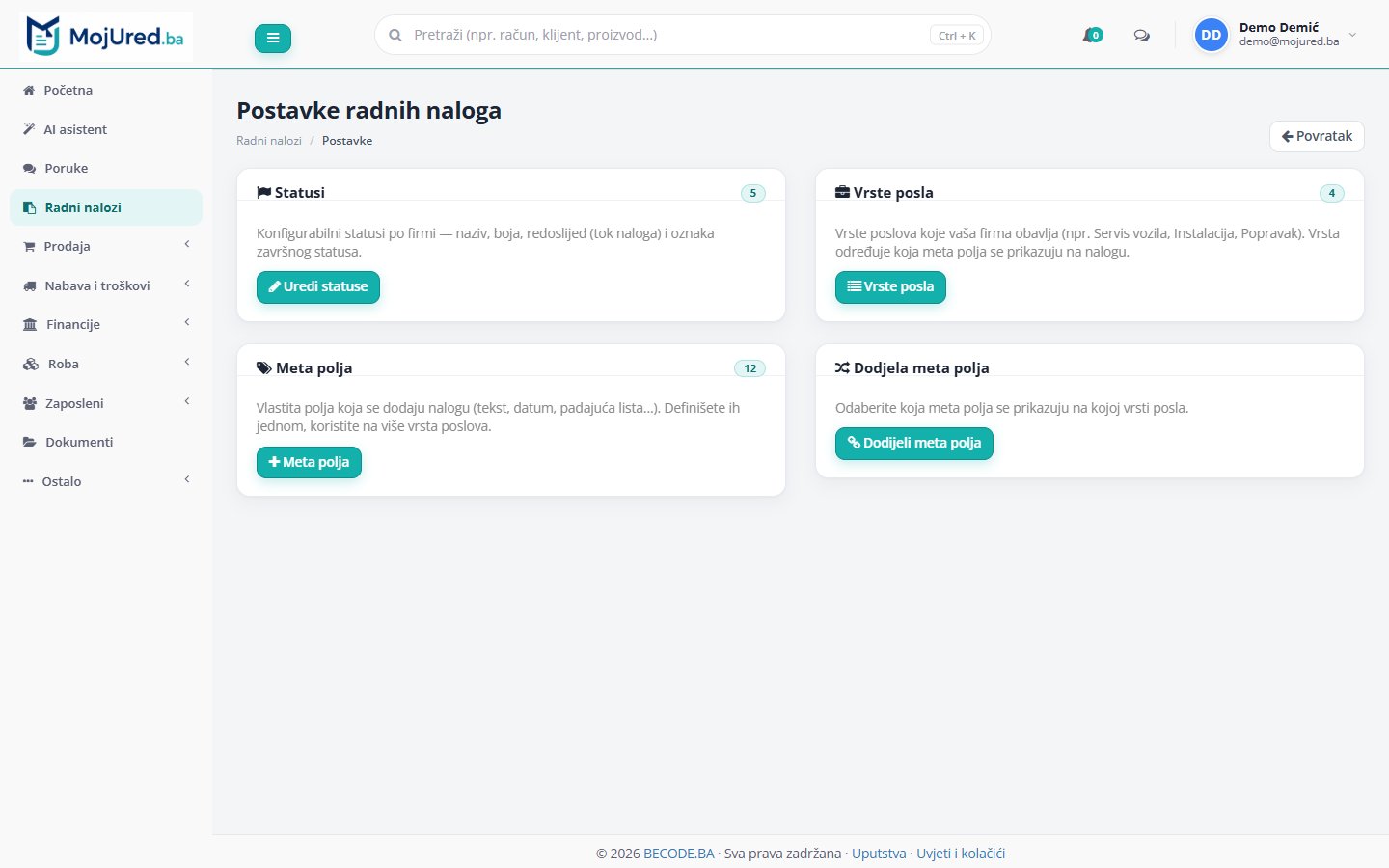The image size is (1389, 868).
Task: Click the Nabava i troškovi truck icon
Action: pos(29,285)
